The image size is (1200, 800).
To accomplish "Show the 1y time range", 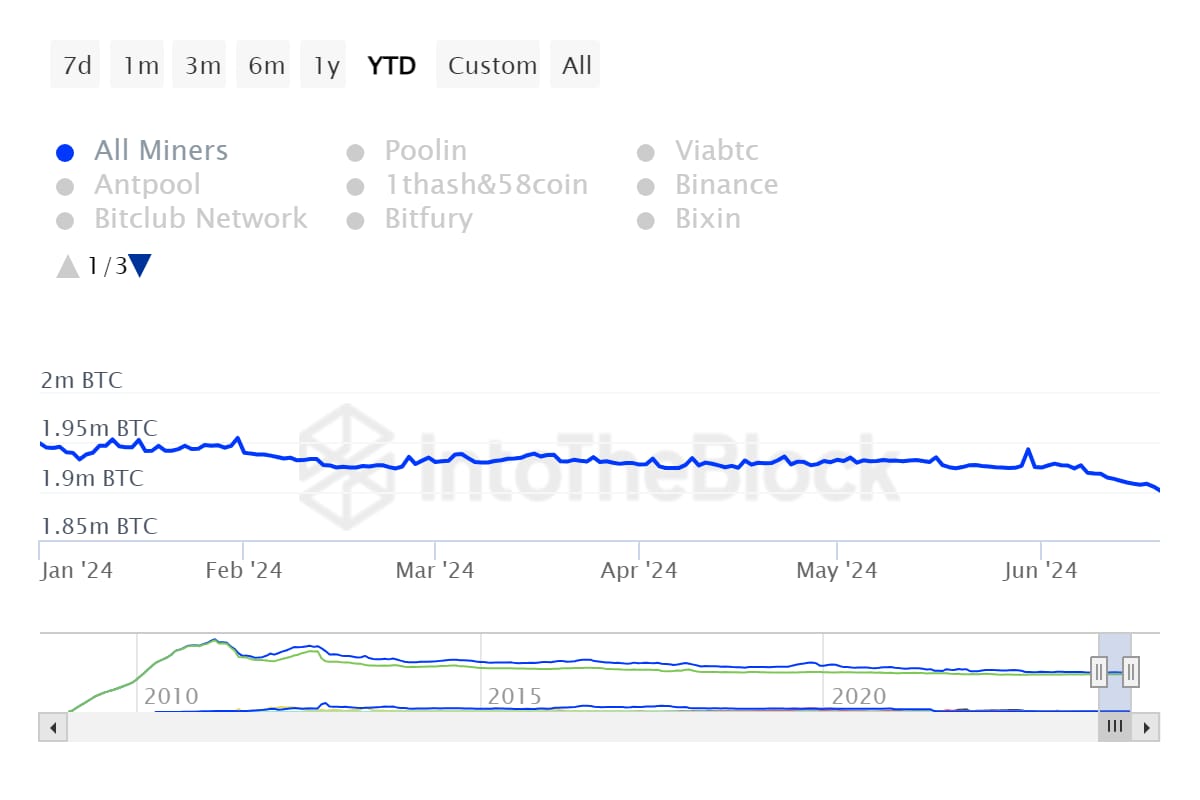I will [x=326, y=66].
